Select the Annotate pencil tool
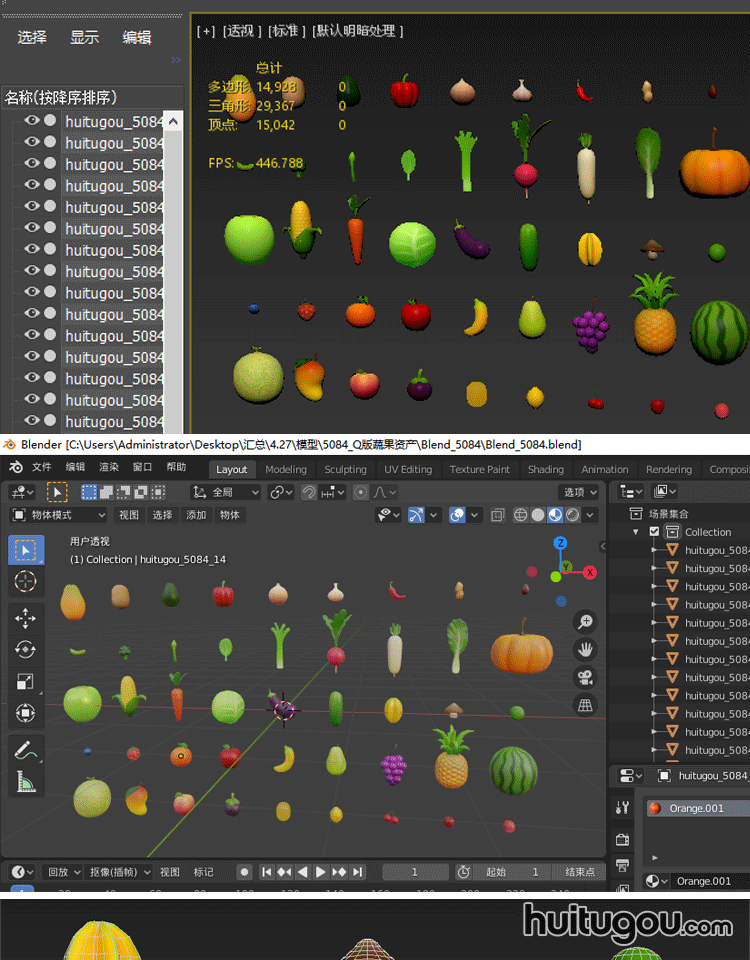 26,749
